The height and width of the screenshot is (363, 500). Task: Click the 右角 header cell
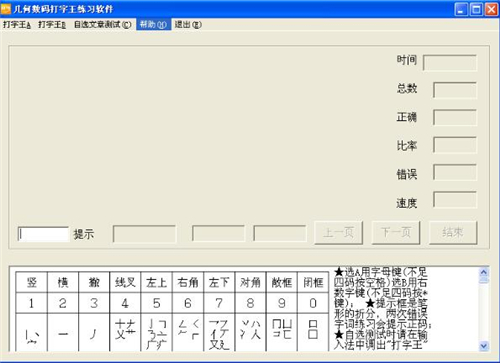[188, 283]
